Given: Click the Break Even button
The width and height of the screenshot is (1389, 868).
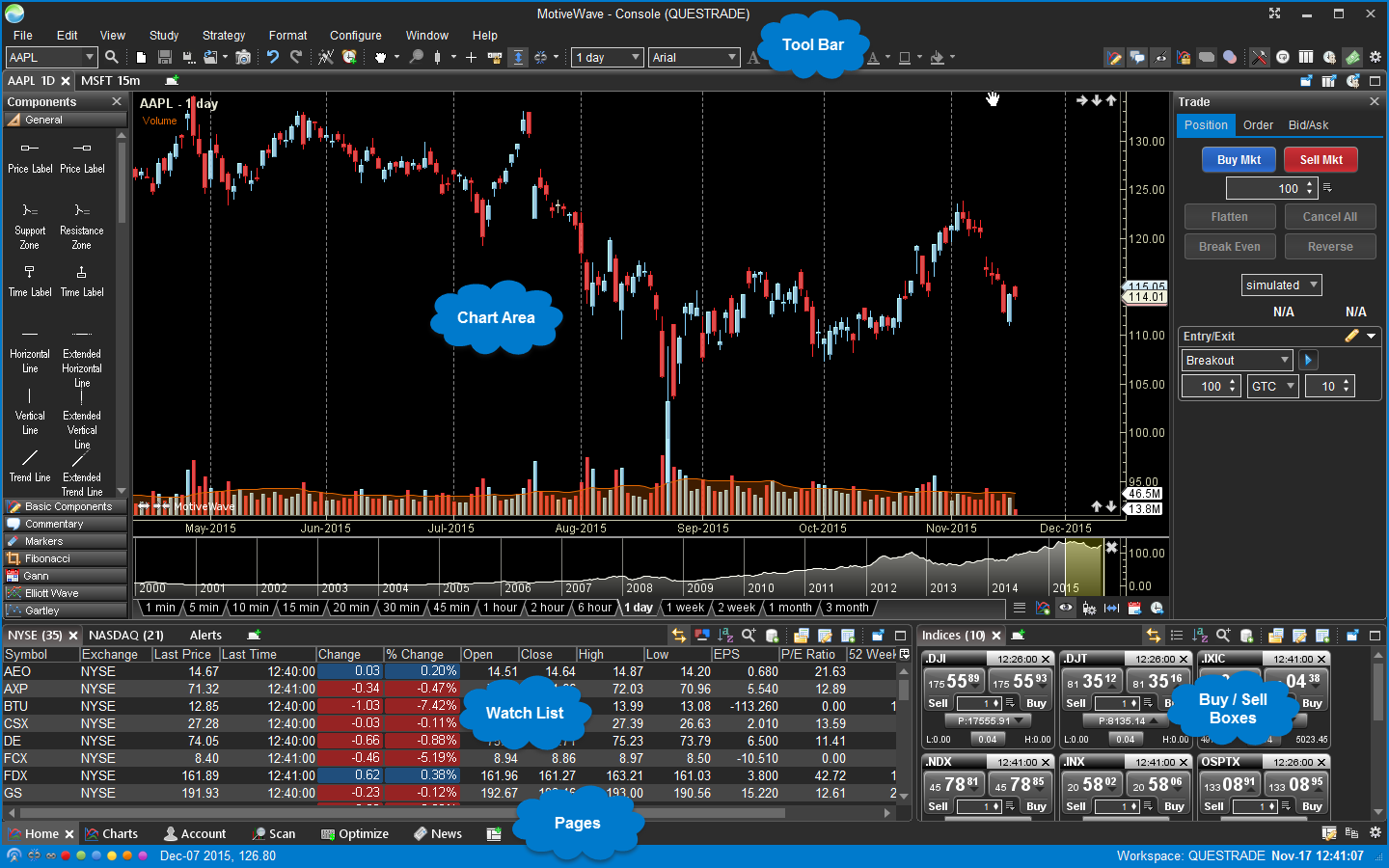Looking at the screenshot, I should (1230, 246).
